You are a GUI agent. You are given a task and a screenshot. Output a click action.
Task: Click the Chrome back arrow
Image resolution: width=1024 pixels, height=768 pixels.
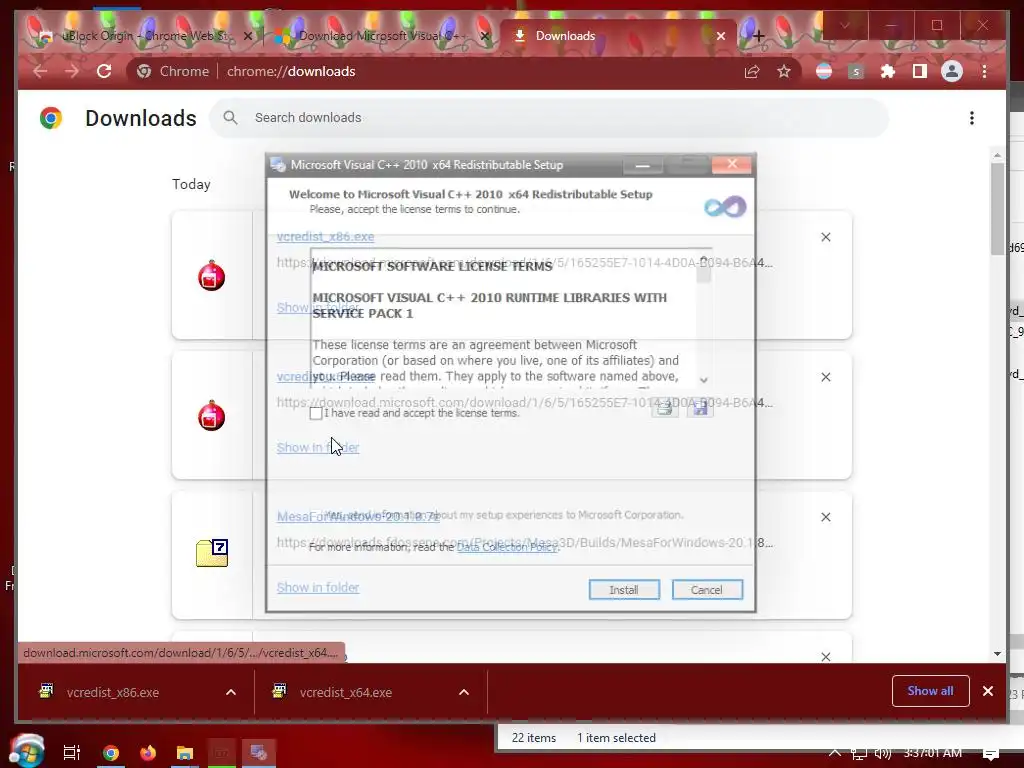[40, 71]
